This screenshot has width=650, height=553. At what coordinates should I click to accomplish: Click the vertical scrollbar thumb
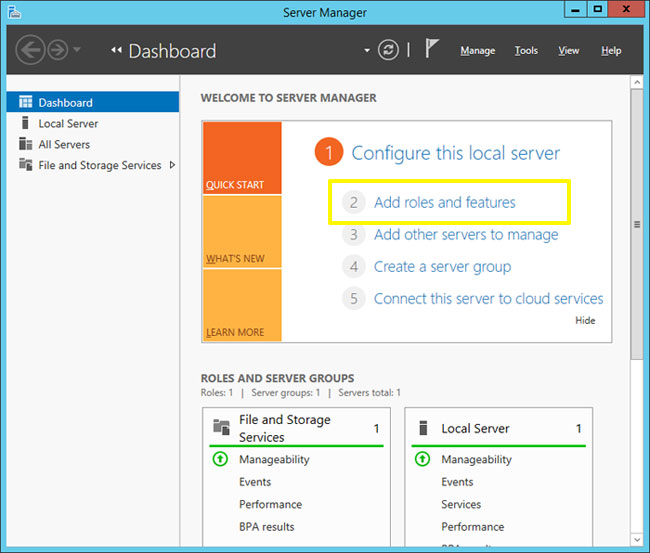pos(637,224)
